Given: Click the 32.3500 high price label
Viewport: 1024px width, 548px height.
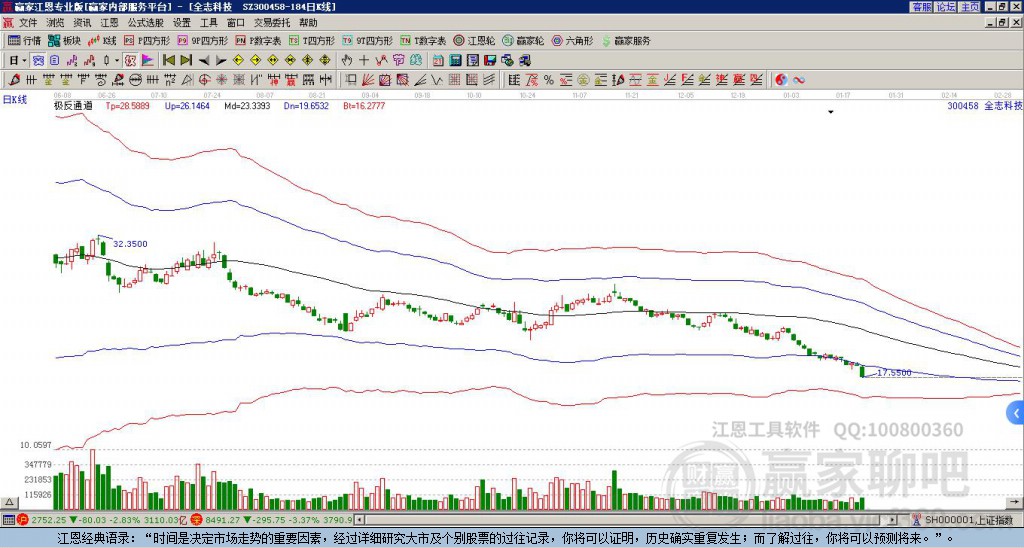Looking at the screenshot, I should [x=131, y=244].
